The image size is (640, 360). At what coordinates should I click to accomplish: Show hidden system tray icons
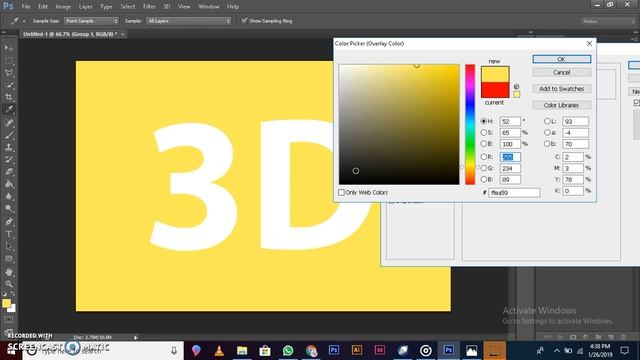click(x=557, y=351)
